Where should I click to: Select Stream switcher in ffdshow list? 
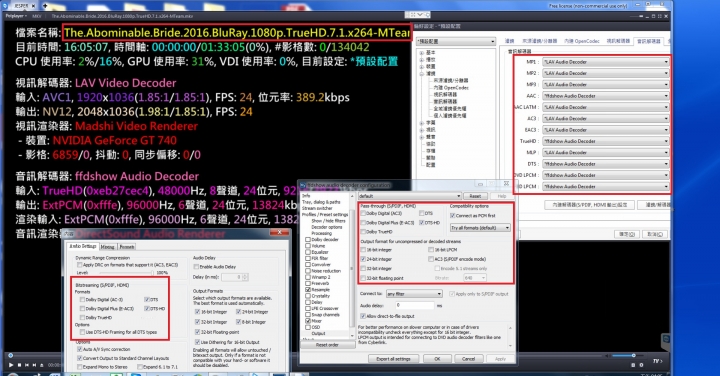point(317,208)
